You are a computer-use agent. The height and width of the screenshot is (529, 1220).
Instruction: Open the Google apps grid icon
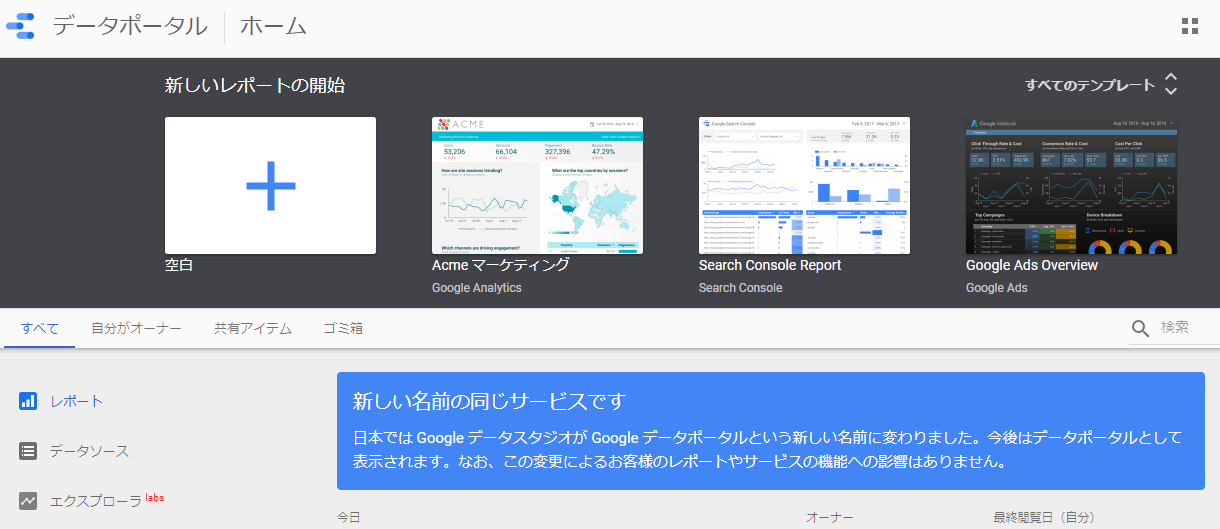[1190, 26]
